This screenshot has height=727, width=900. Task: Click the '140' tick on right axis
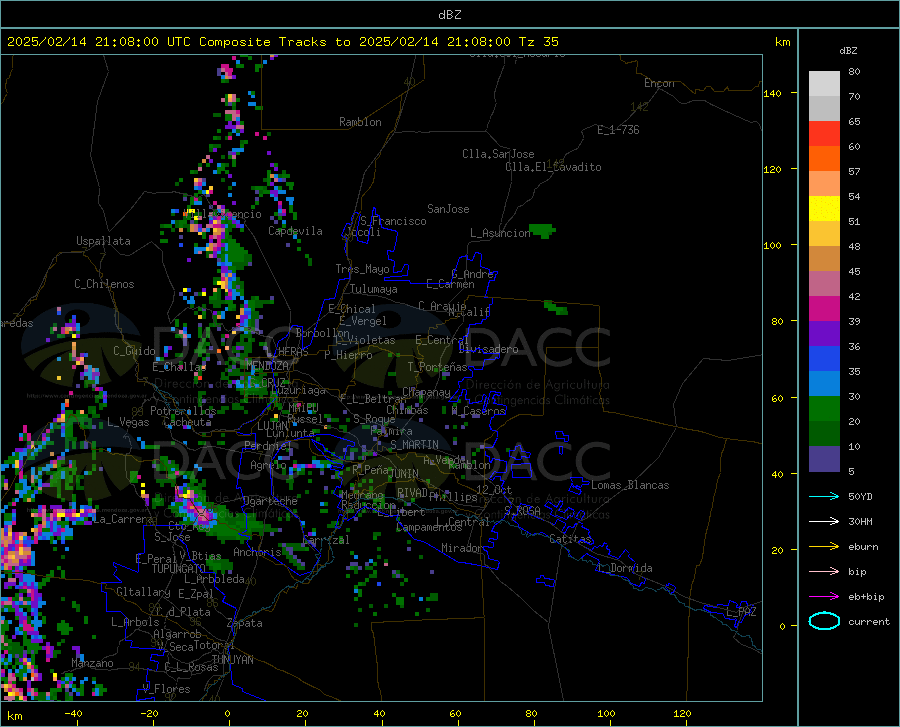click(x=772, y=93)
